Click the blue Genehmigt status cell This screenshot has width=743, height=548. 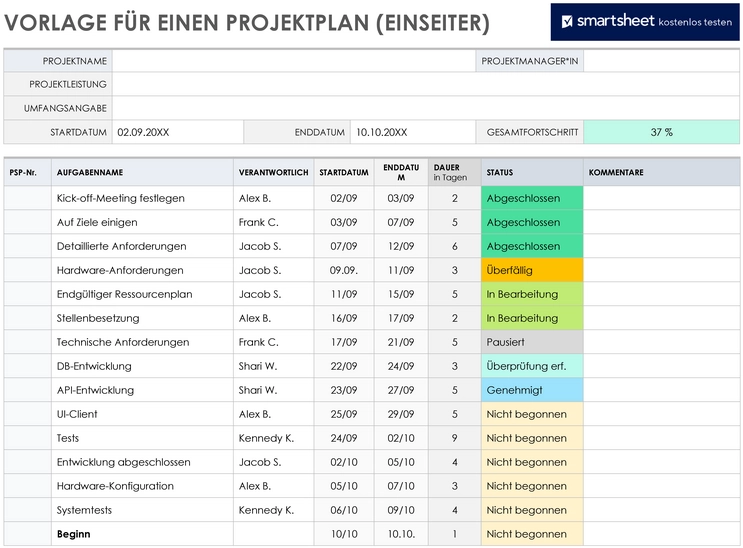pos(532,390)
